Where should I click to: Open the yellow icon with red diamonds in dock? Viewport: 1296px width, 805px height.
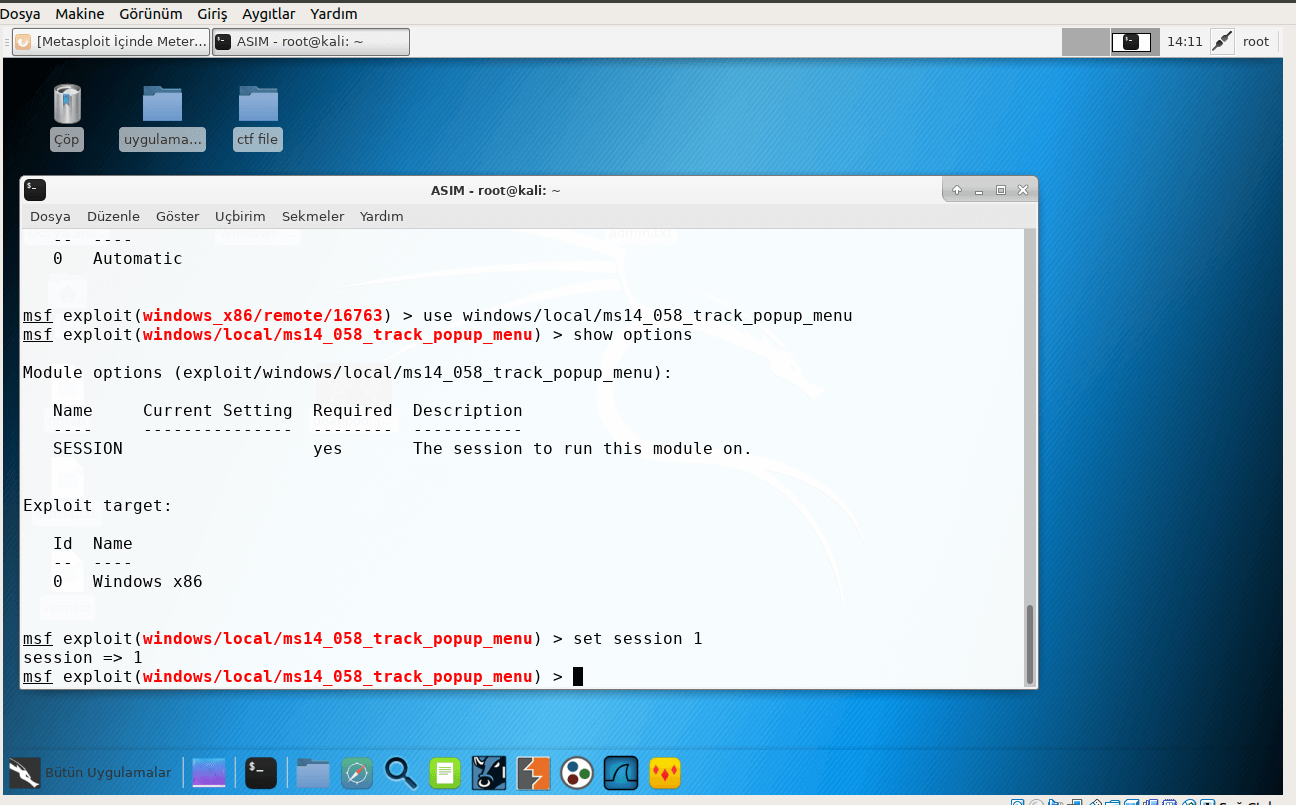pos(665,772)
